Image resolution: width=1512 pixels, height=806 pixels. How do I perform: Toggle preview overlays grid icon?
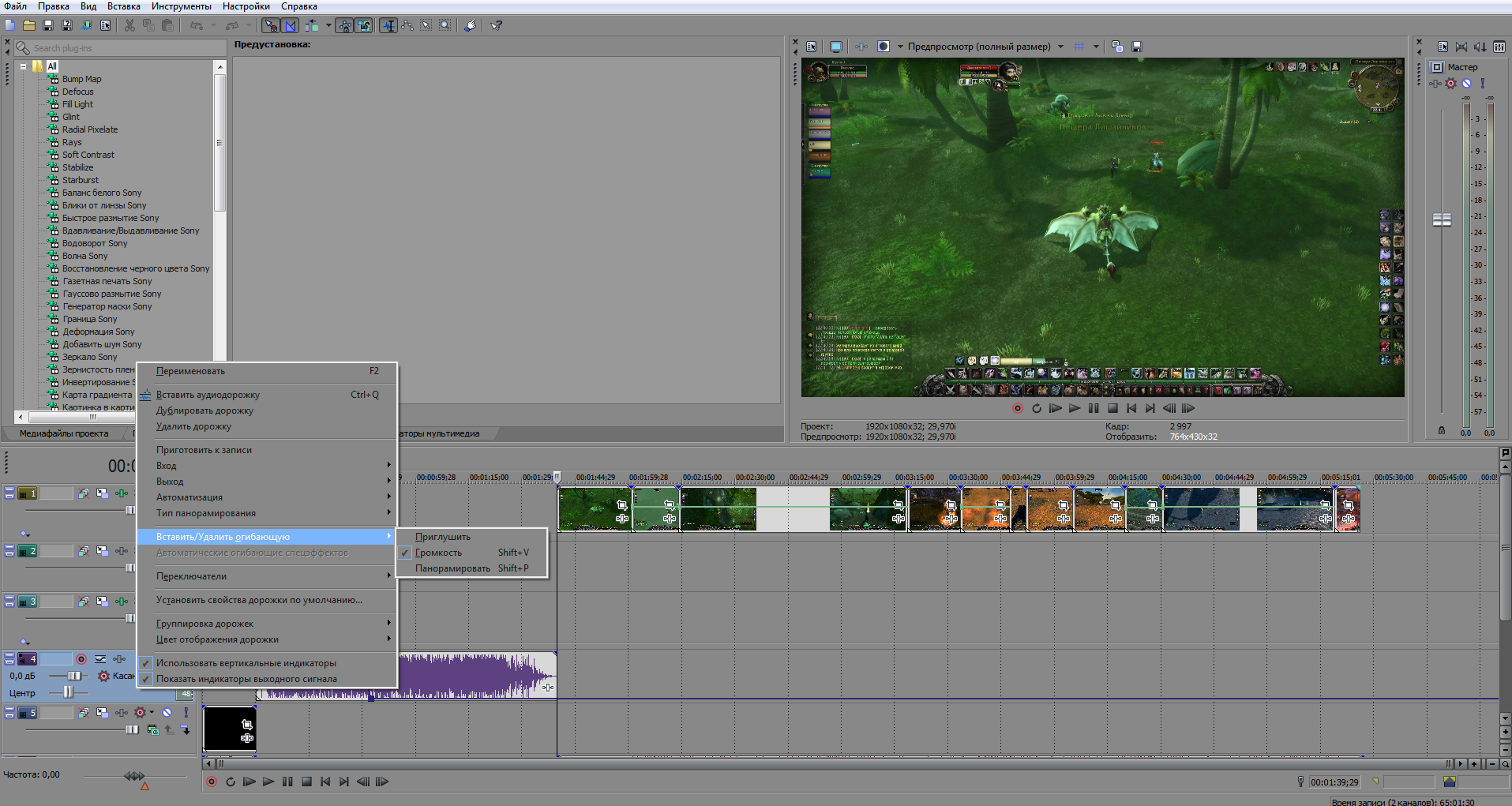pos(1079,47)
